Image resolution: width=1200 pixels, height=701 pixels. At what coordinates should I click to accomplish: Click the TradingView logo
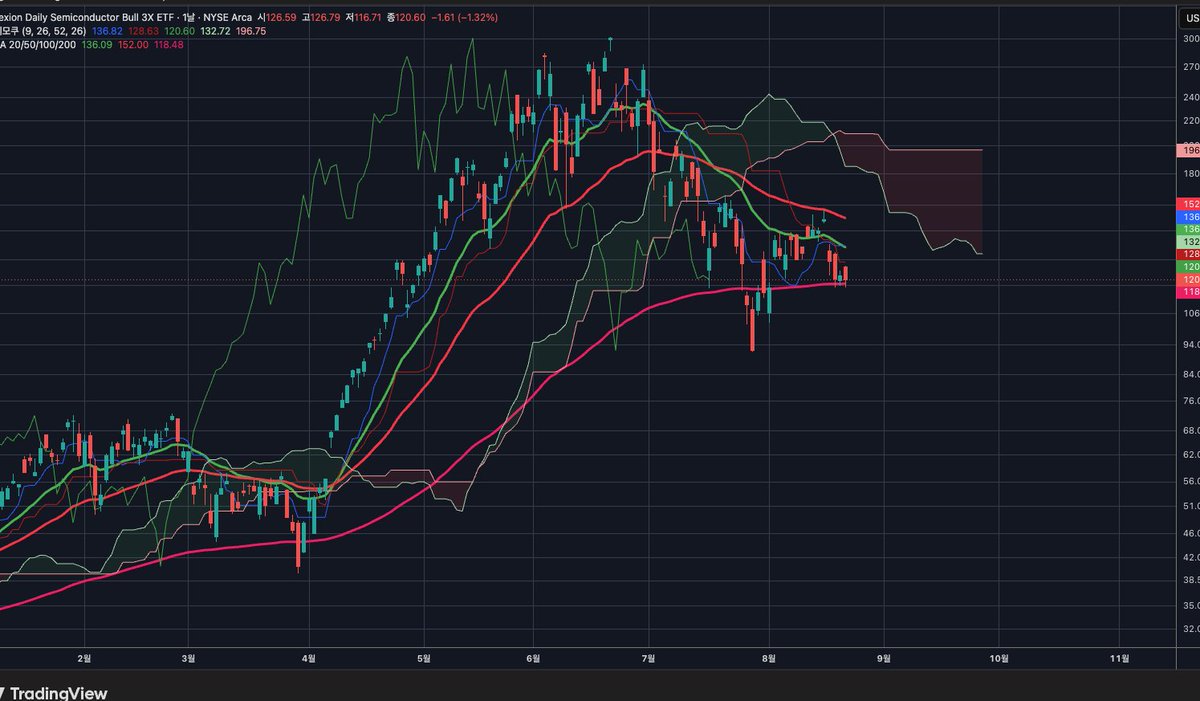[x=55, y=693]
